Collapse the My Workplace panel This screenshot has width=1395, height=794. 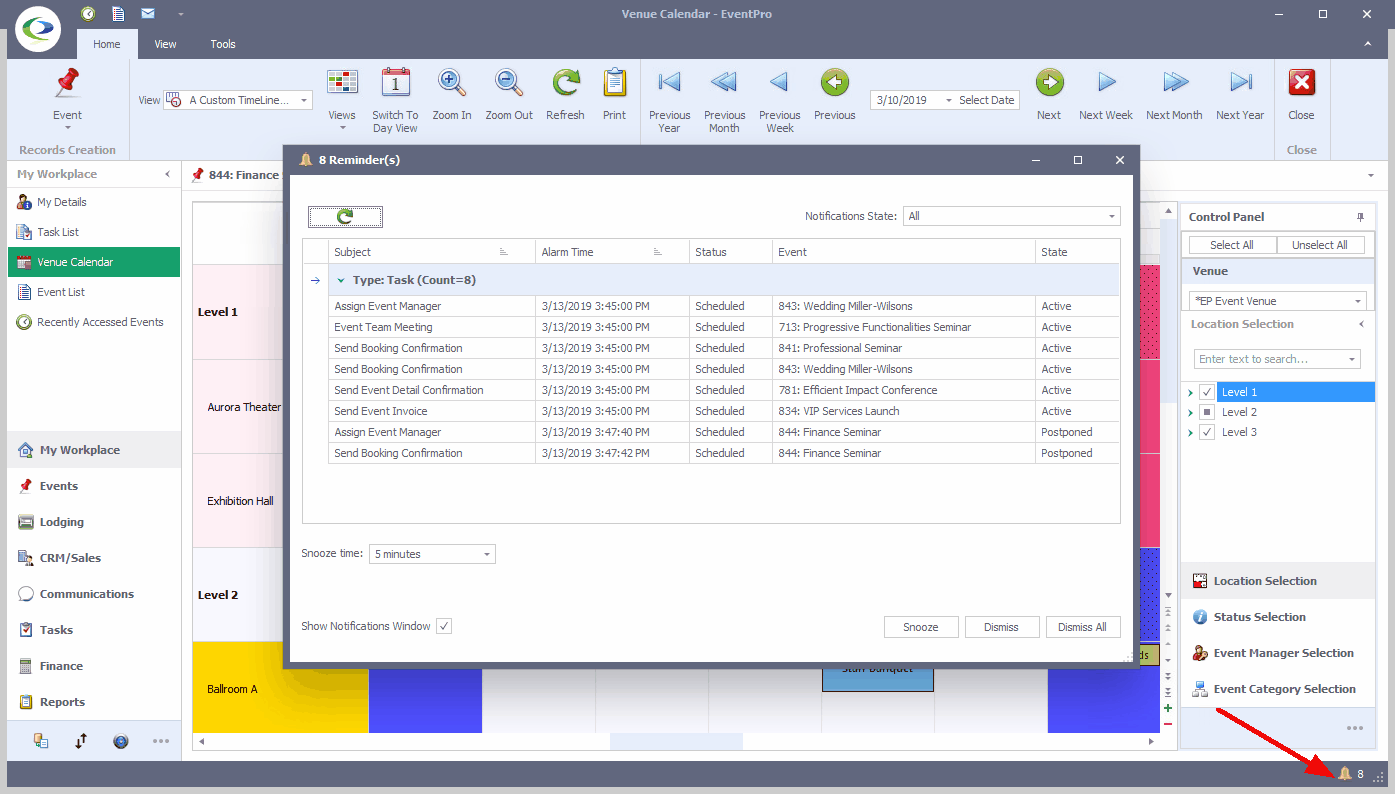(x=168, y=174)
